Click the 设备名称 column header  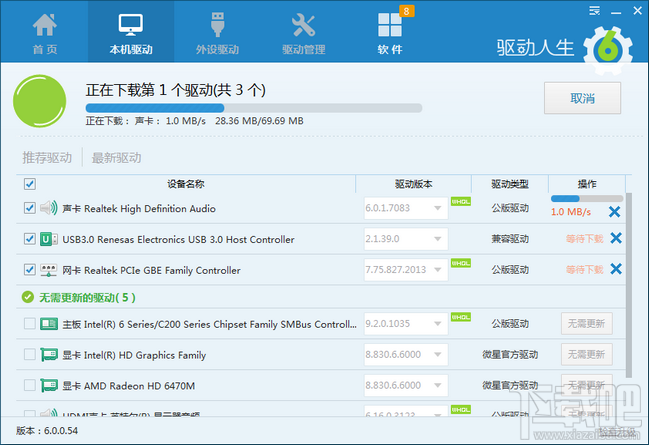186,184
